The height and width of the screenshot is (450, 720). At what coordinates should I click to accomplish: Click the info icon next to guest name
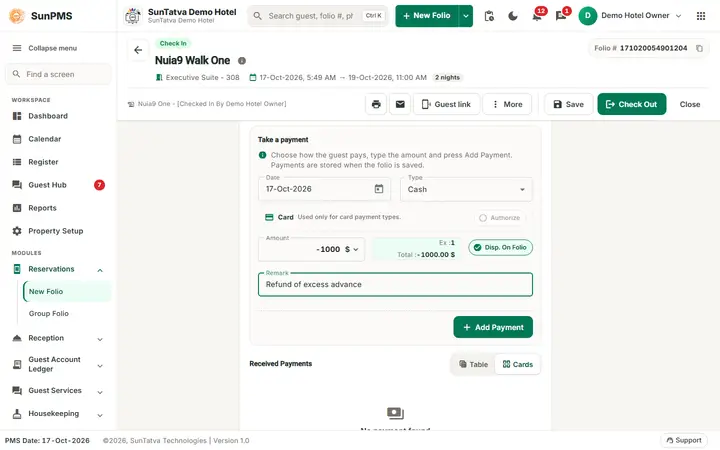[x=242, y=61]
